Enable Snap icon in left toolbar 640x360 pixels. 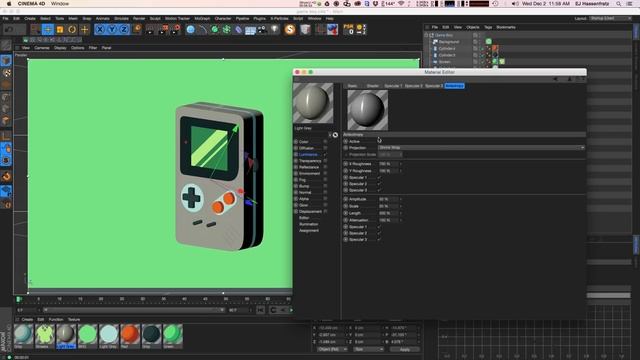6,176
